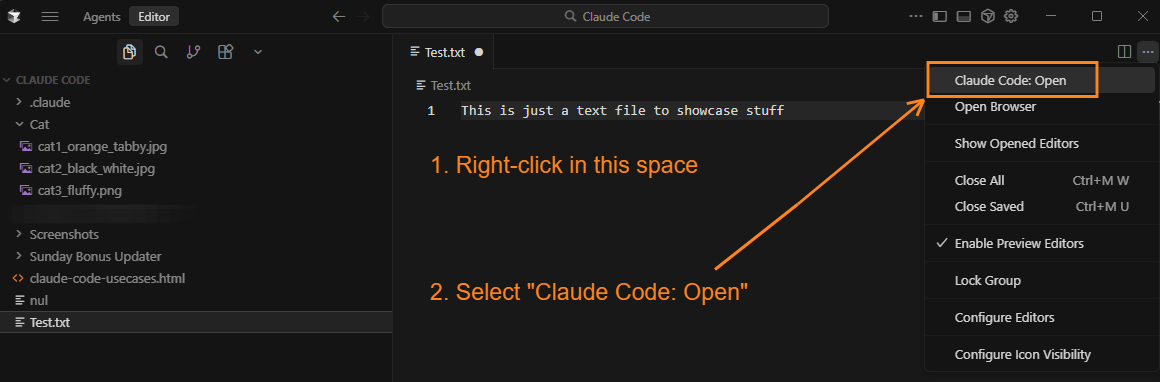Open the Source Control view
Screen dimensions: 1160x382
click(193, 52)
